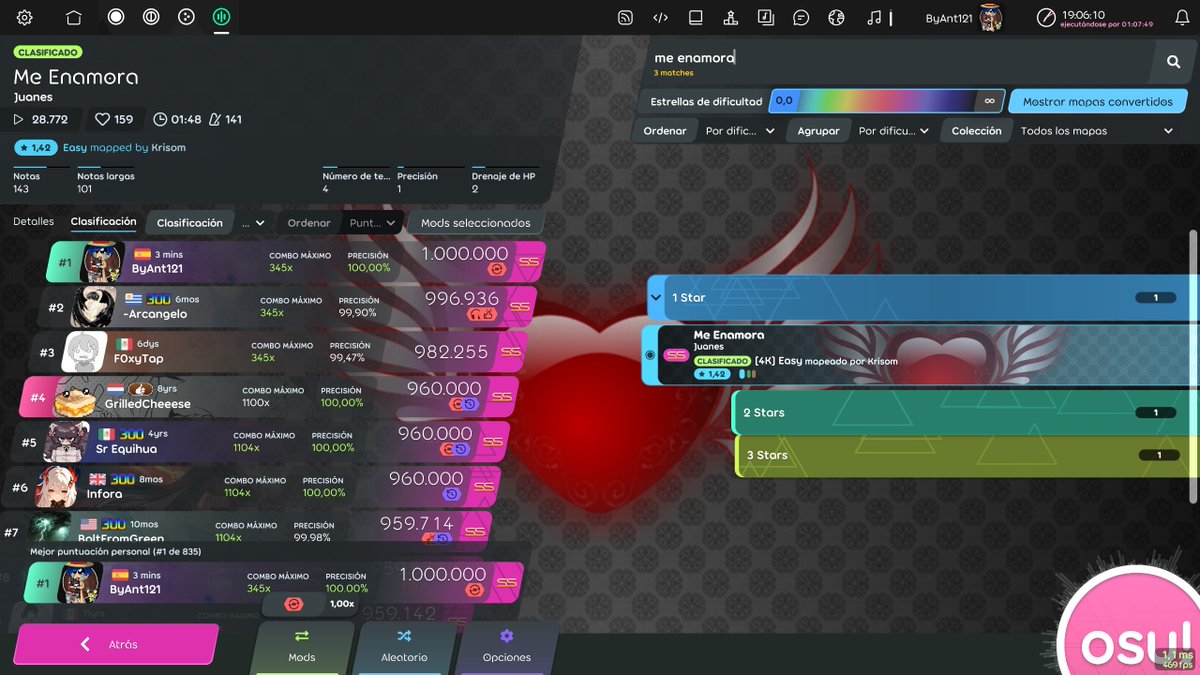The image size is (1200, 675).
Task: Switch to the osu!taiko ruleset
Action: pyautogui.click(x=151, y=17)
